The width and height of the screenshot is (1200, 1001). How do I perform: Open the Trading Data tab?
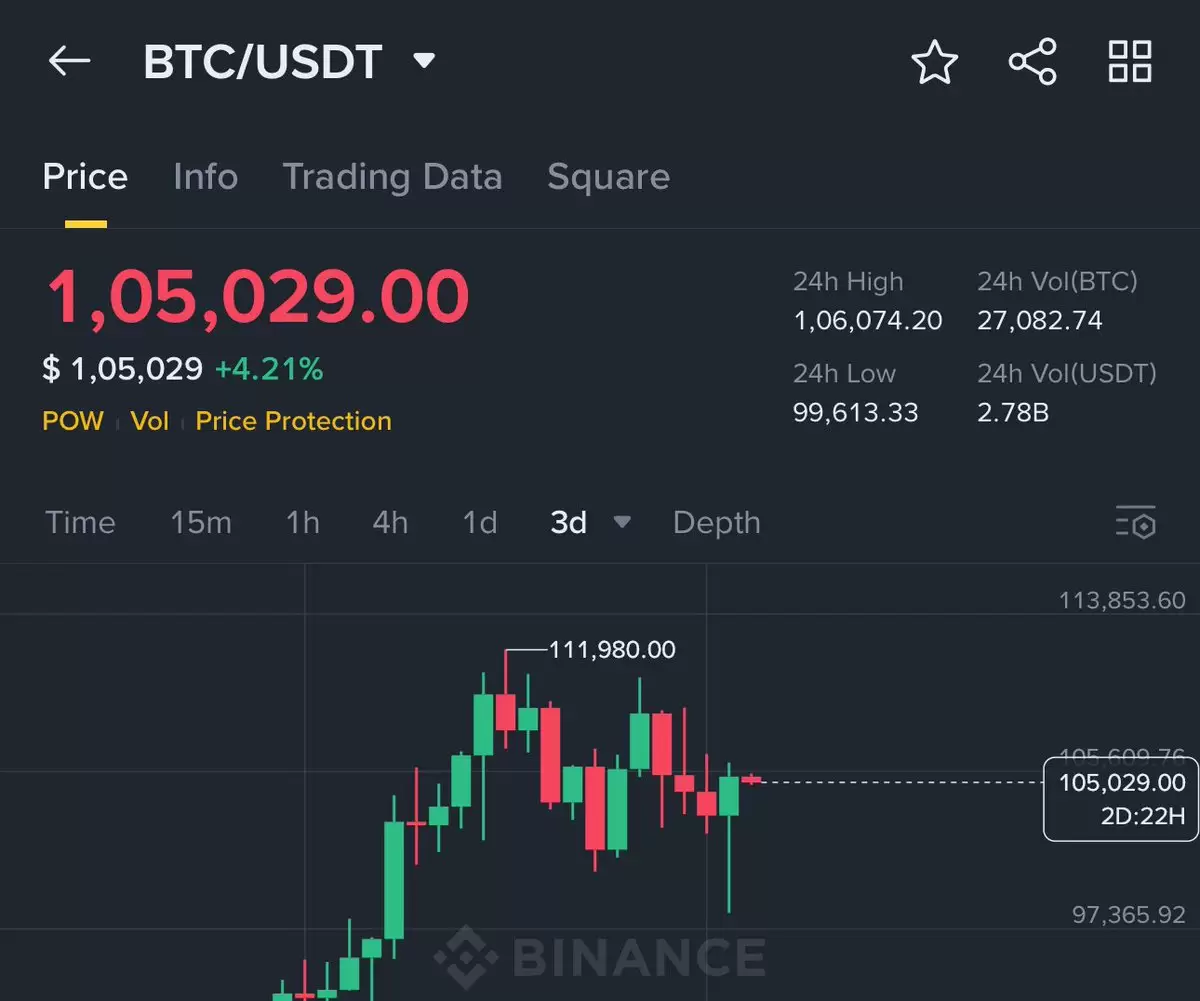pyautogui.click(x=392, y=177)
